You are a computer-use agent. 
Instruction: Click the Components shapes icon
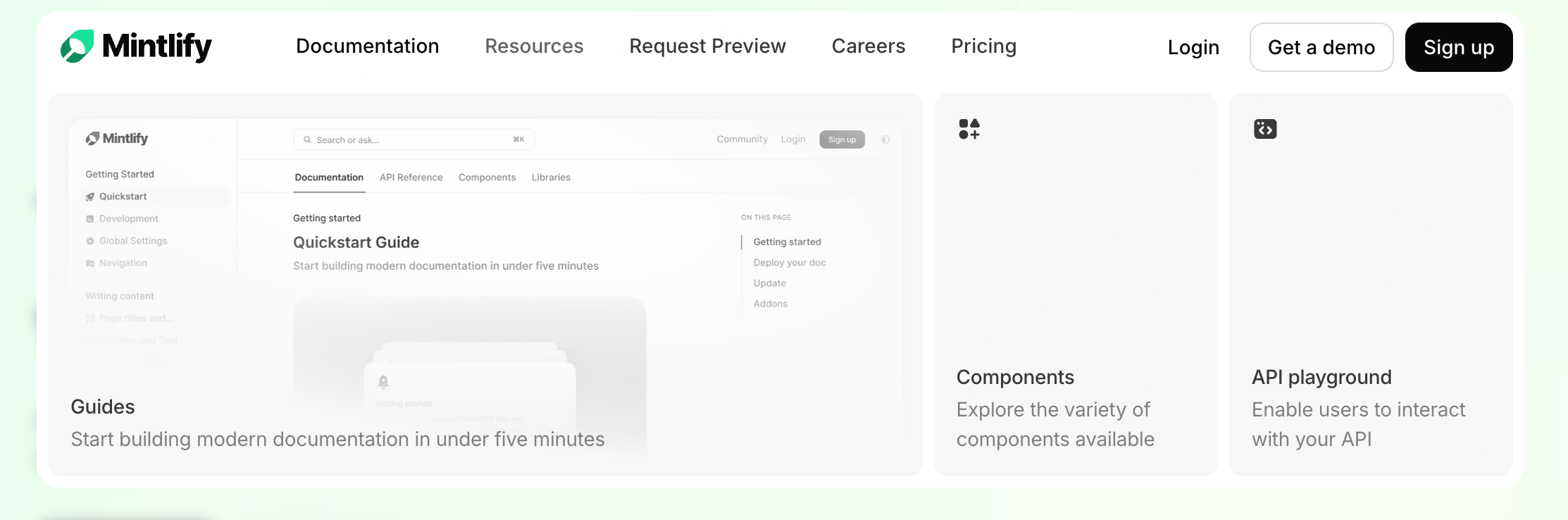(969, 129)
